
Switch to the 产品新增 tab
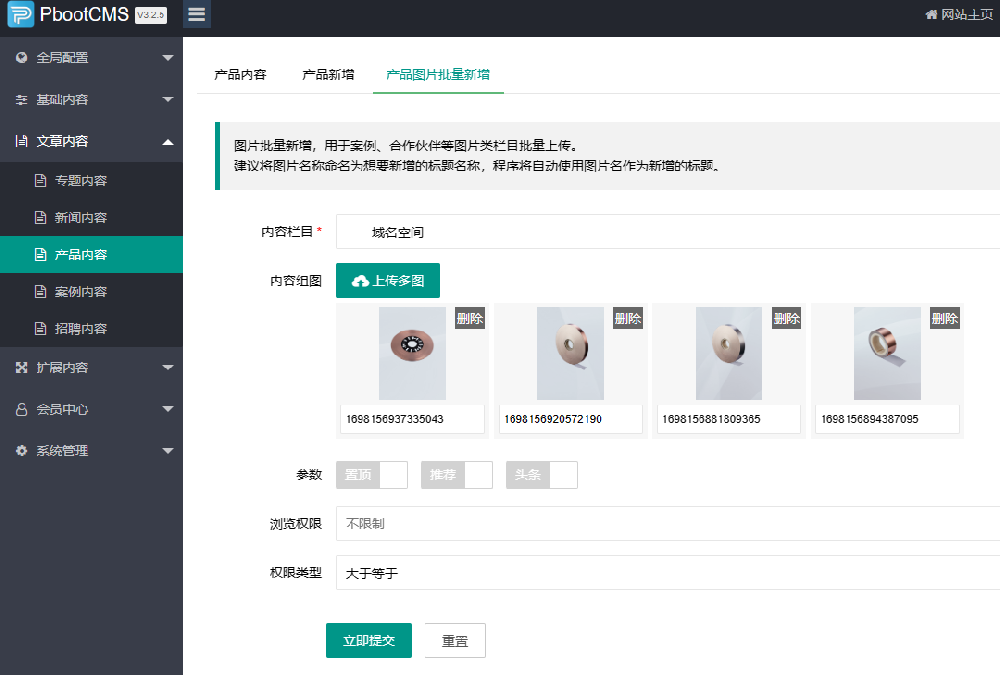coord(327,73)
